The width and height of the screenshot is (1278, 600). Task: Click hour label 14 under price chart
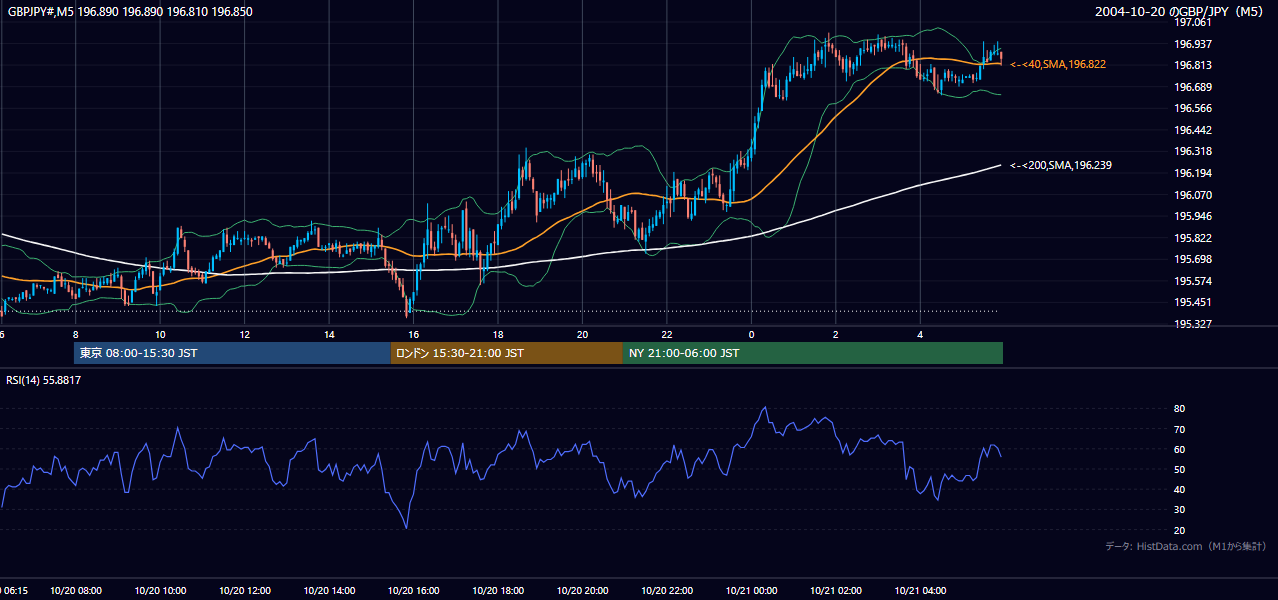pyautogui.click(x=329, y=334)
